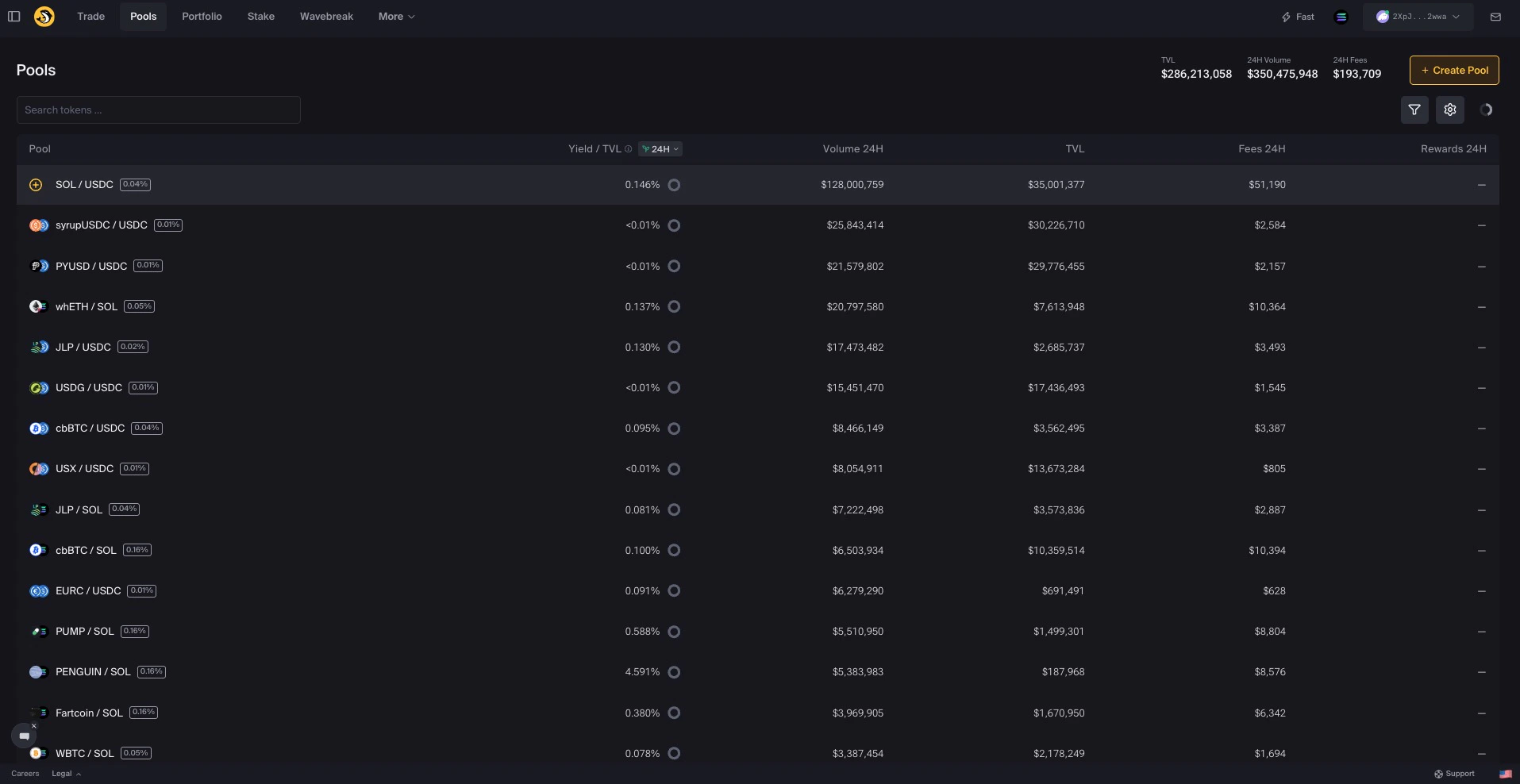Click the 4.591% yield value

pos(642,672)
